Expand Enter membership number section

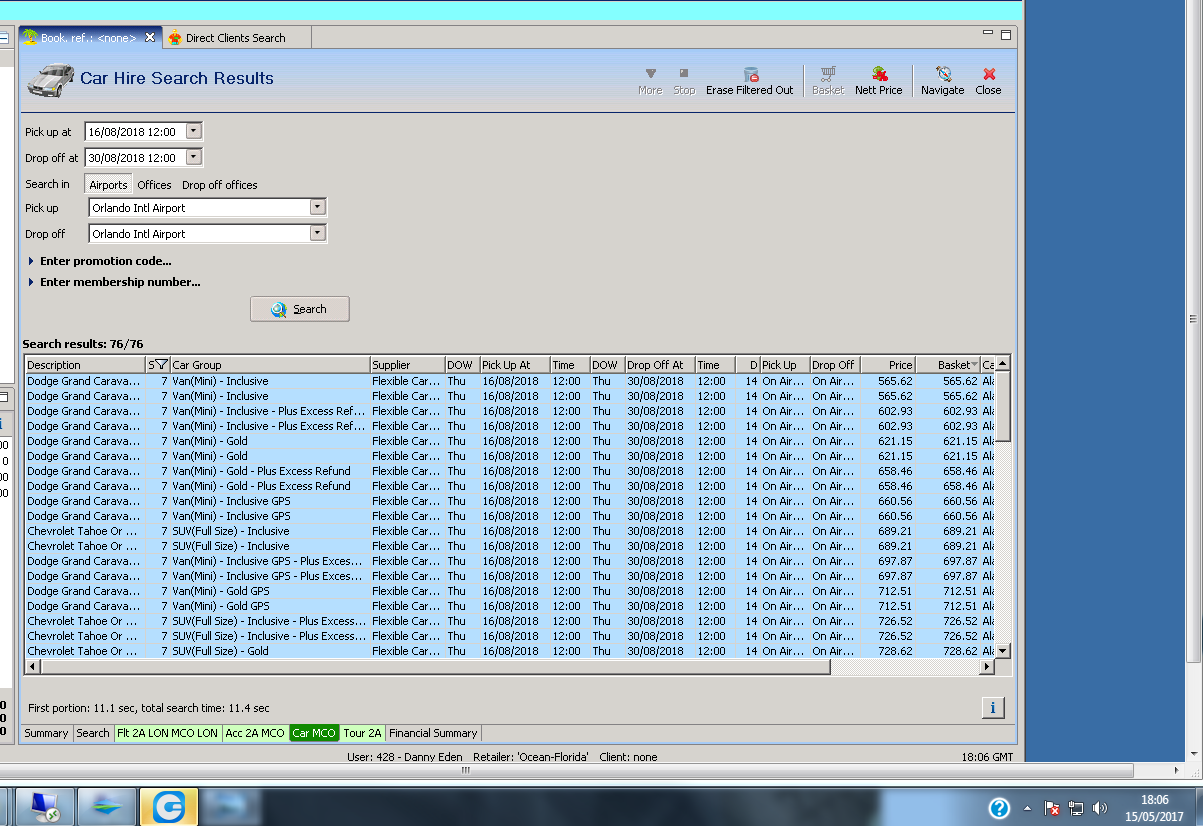tap(114, 282)
